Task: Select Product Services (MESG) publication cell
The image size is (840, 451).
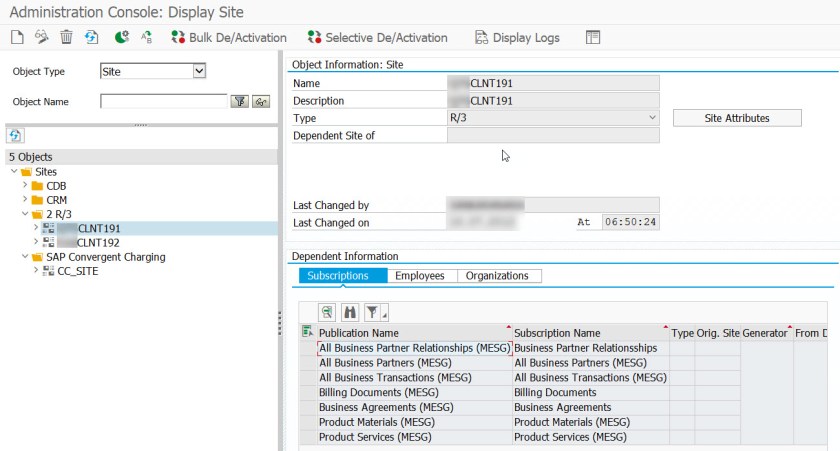Action: pyautogui.click(x=414, y=437)
